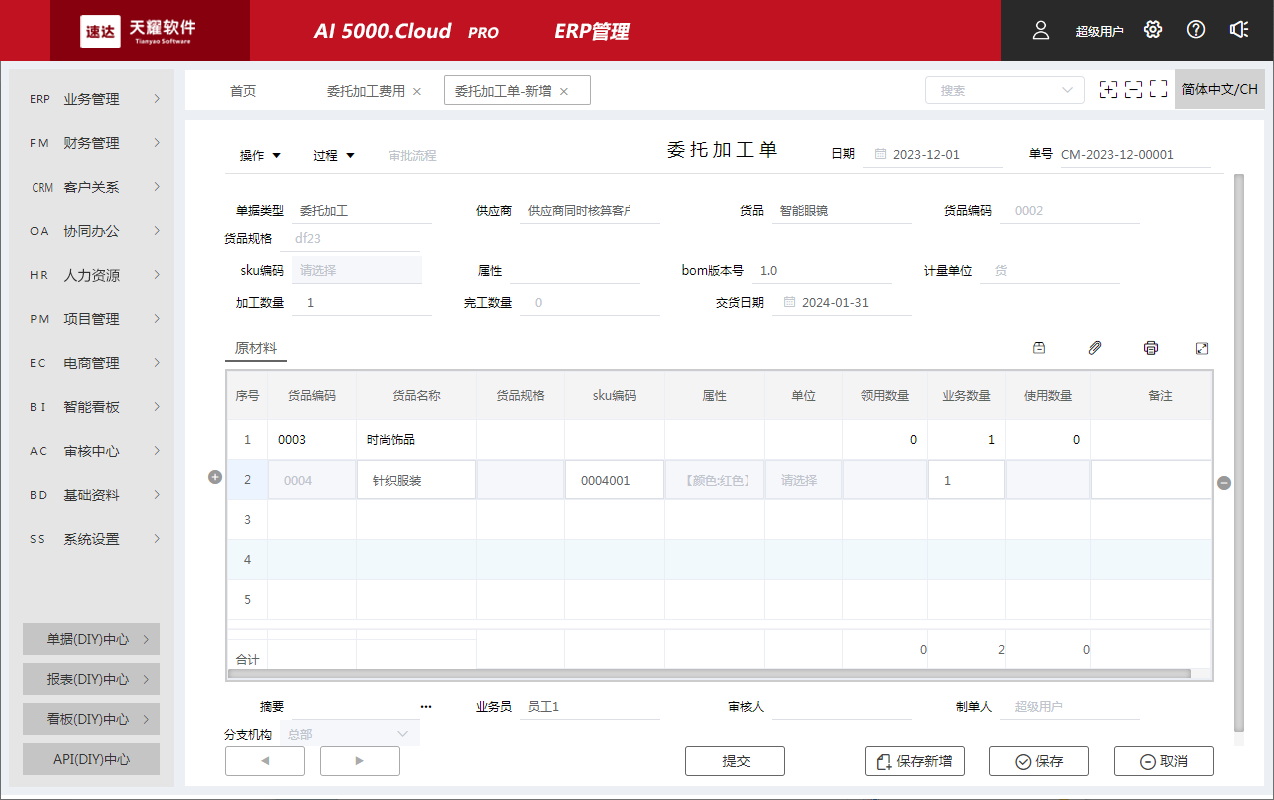The image size is (1274, 800).
Task: Open the 操作 operations dropdown
Action: [x=259, y=155]
